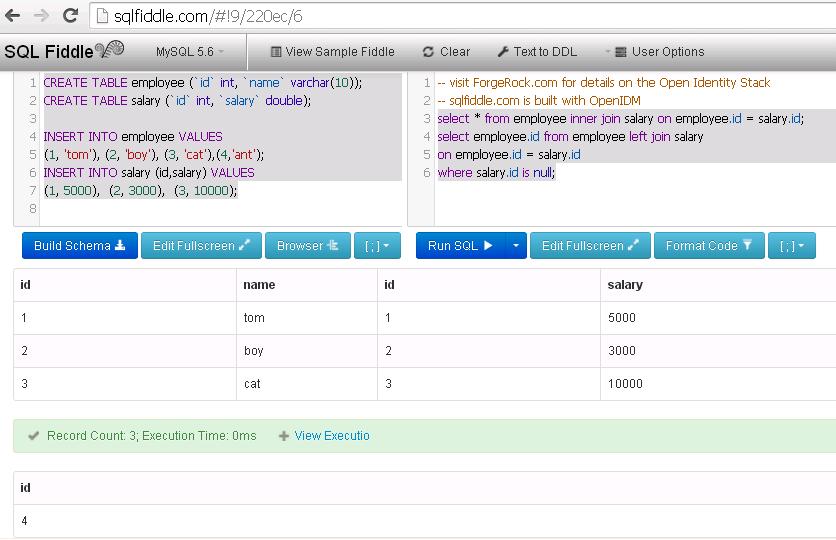Reload the page with refresh icon
Screen dimensions: 836x540
point(70,16)
